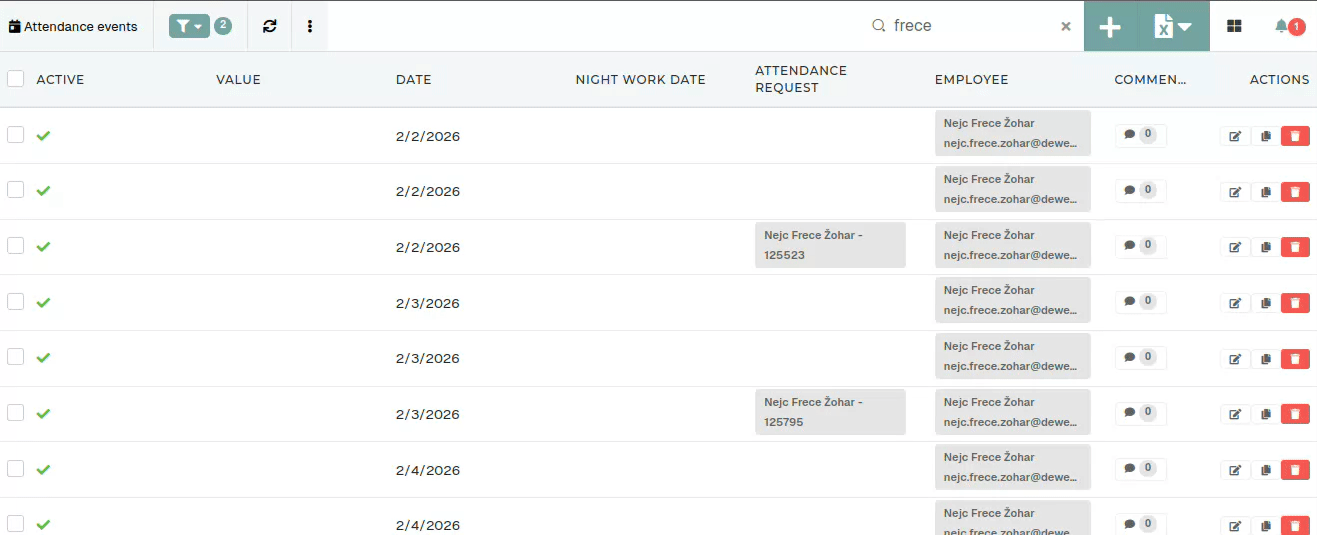
Task: Select the checkbox of the 125795 row
Action: (x=16, y=412)
